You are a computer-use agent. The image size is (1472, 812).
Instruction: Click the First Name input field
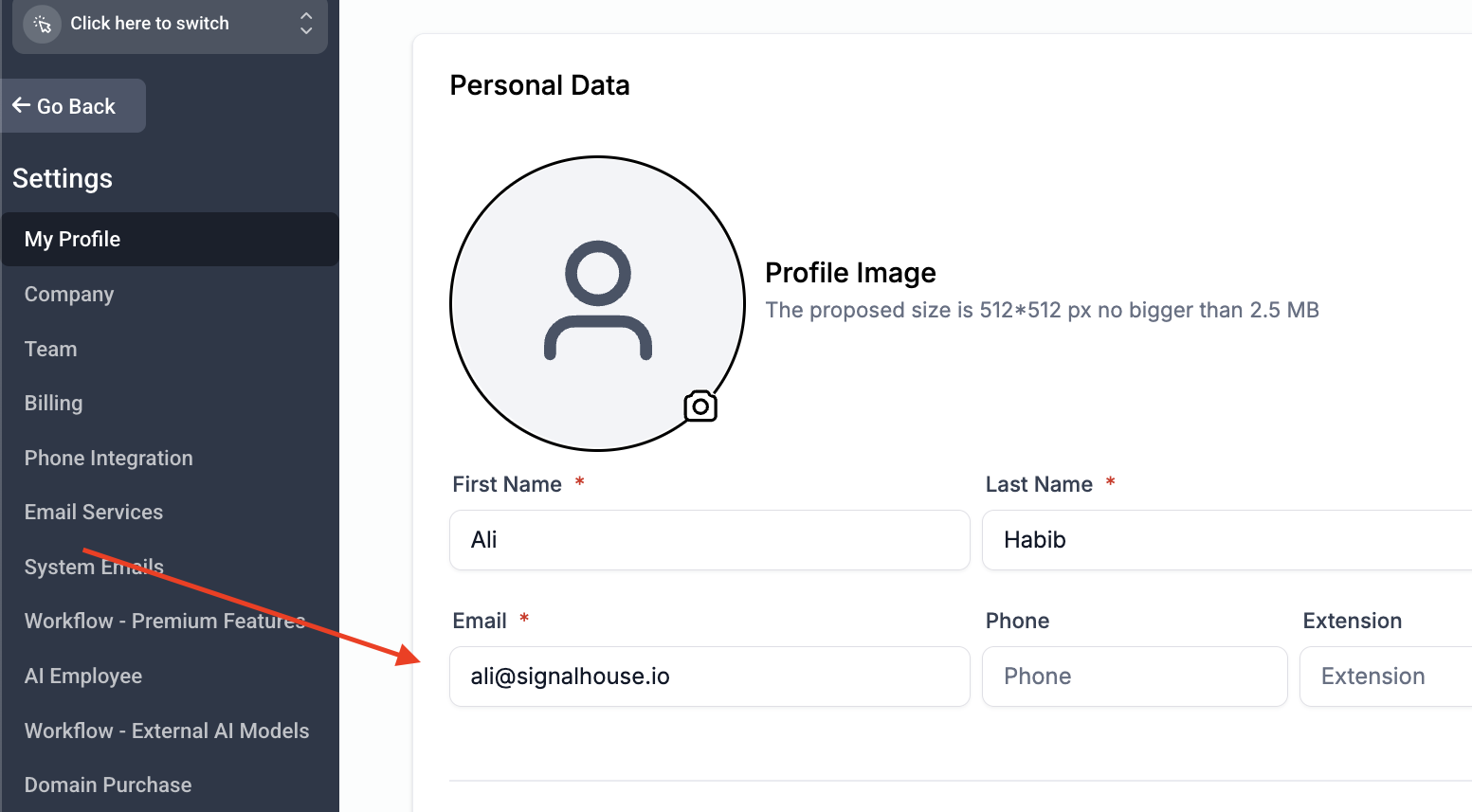click(709, 540)
